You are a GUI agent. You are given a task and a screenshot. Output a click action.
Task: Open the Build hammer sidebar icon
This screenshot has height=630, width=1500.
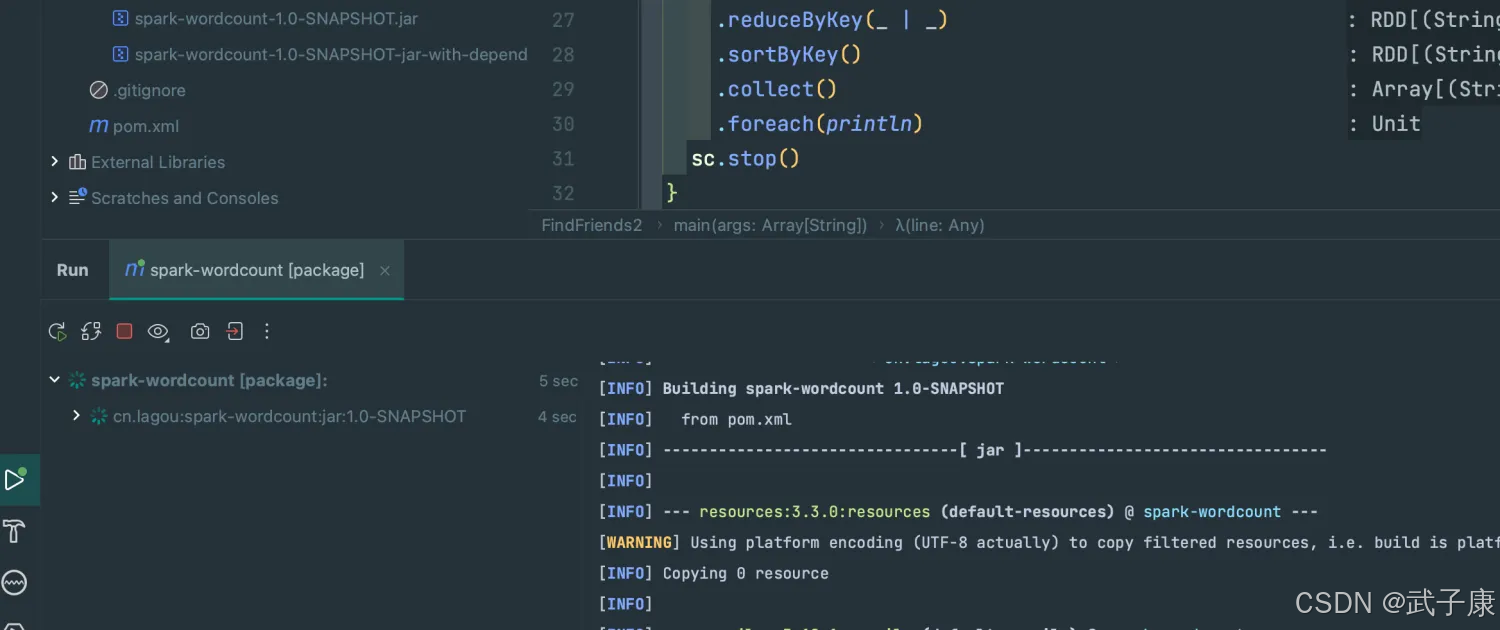tap(14, 531)
